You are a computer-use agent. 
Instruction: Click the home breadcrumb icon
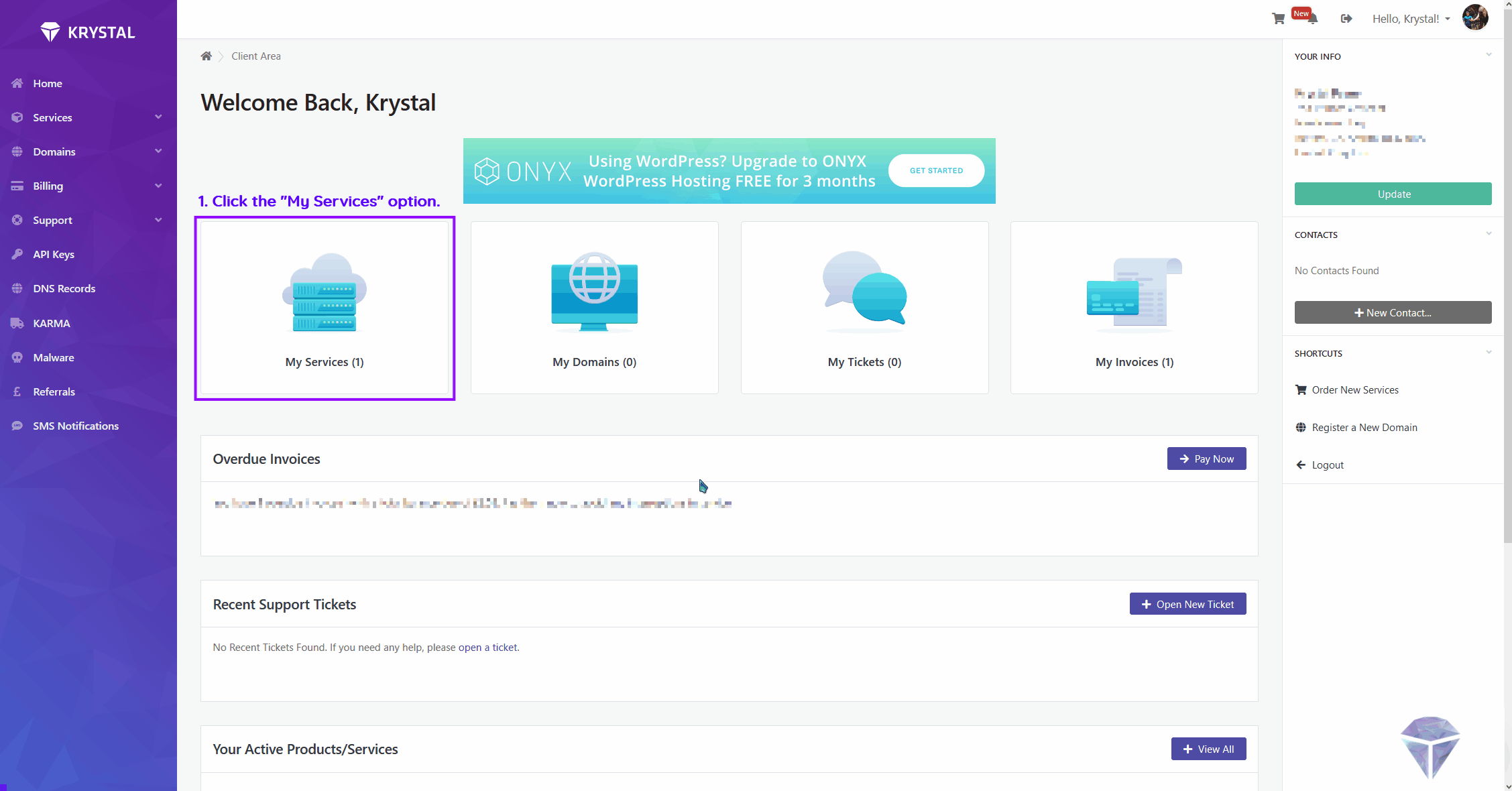pos(206,56)
